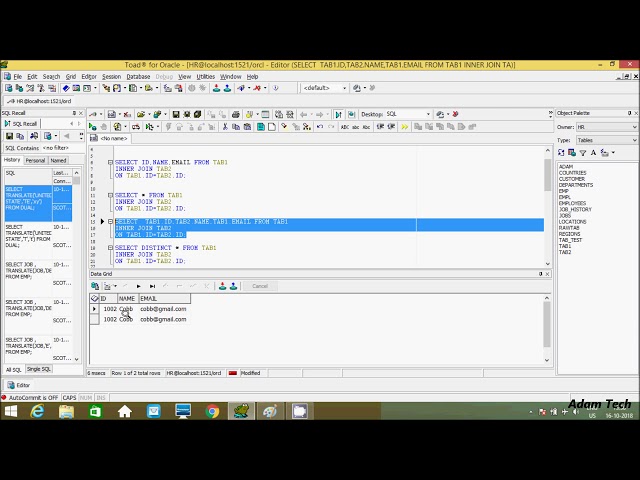Image resolution: width=640 pixels, height=480 pixels.
Task: Select the DEPARTMENTS table in Object Palette
Action: pos(576,185)
